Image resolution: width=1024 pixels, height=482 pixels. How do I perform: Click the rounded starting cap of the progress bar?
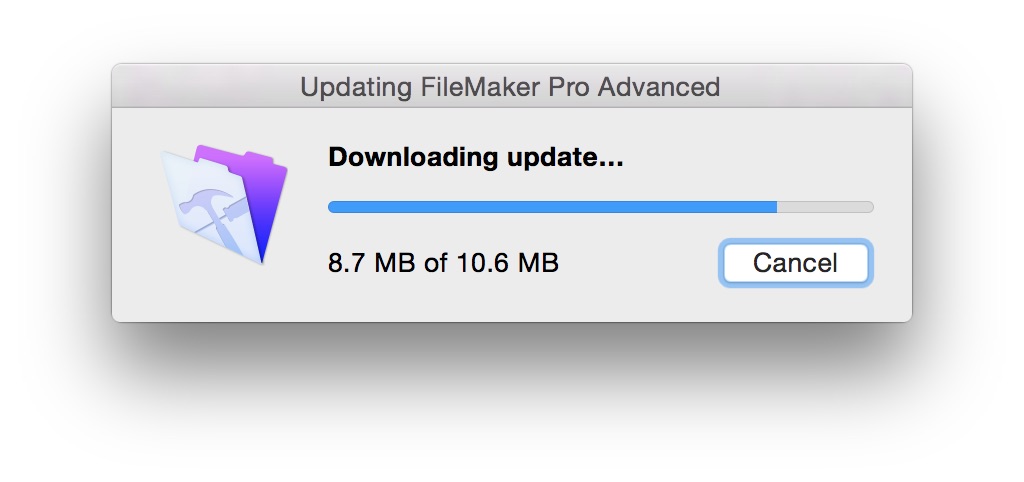332,207
